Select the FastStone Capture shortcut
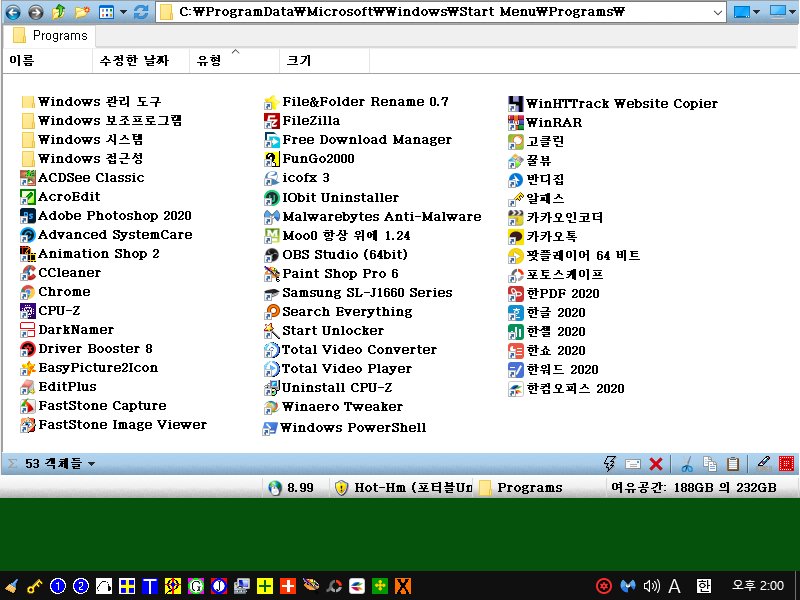The image size is (800, 600). (94, 406)
